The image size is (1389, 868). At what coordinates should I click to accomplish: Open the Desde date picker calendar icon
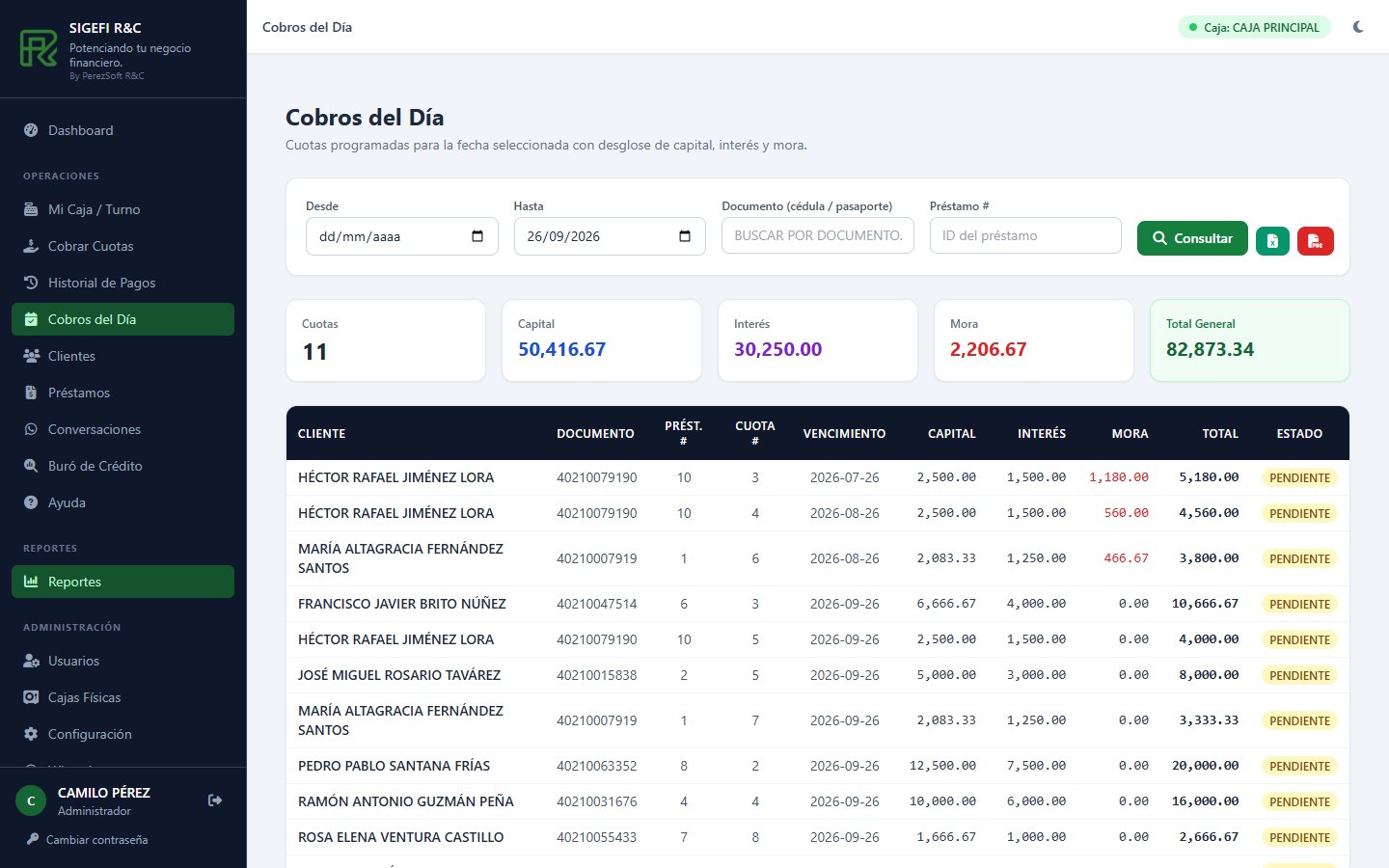[x=477, y=236]
